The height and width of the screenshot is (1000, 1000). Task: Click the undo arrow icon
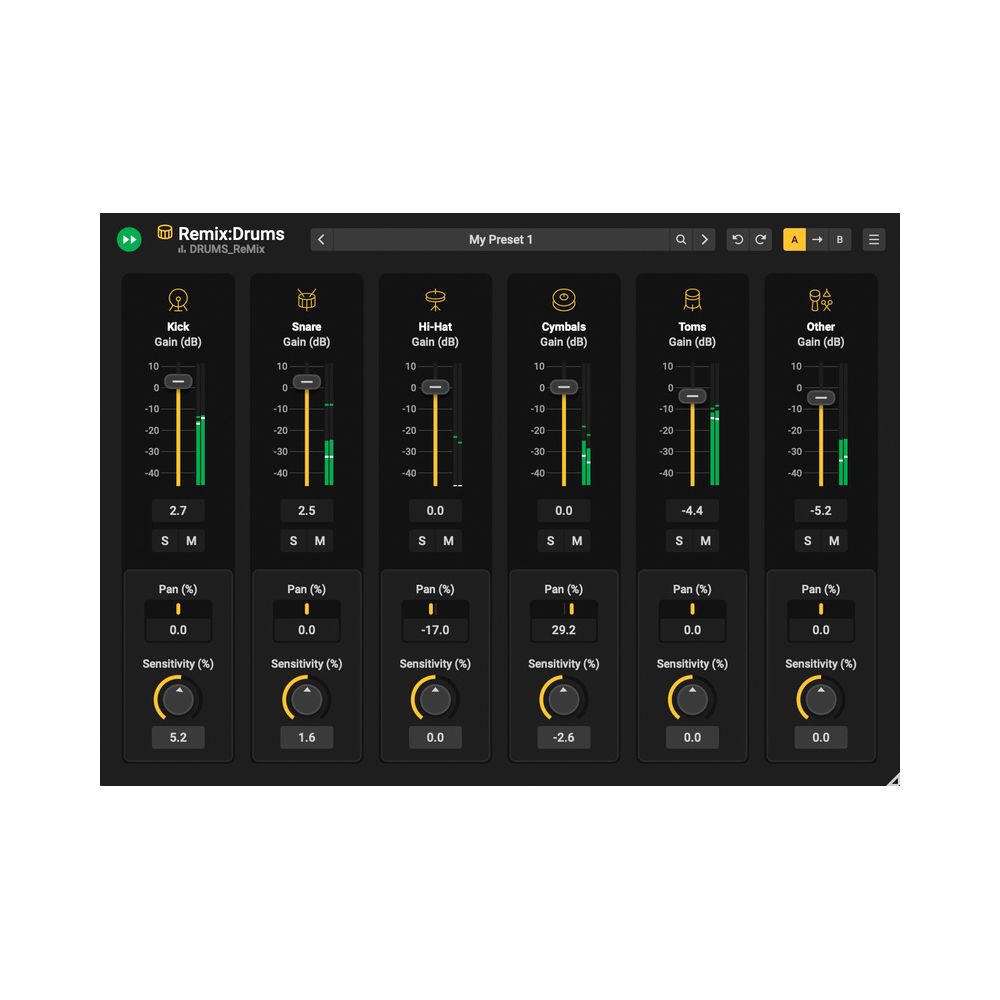pyautogui.click(x=737, y=240)
